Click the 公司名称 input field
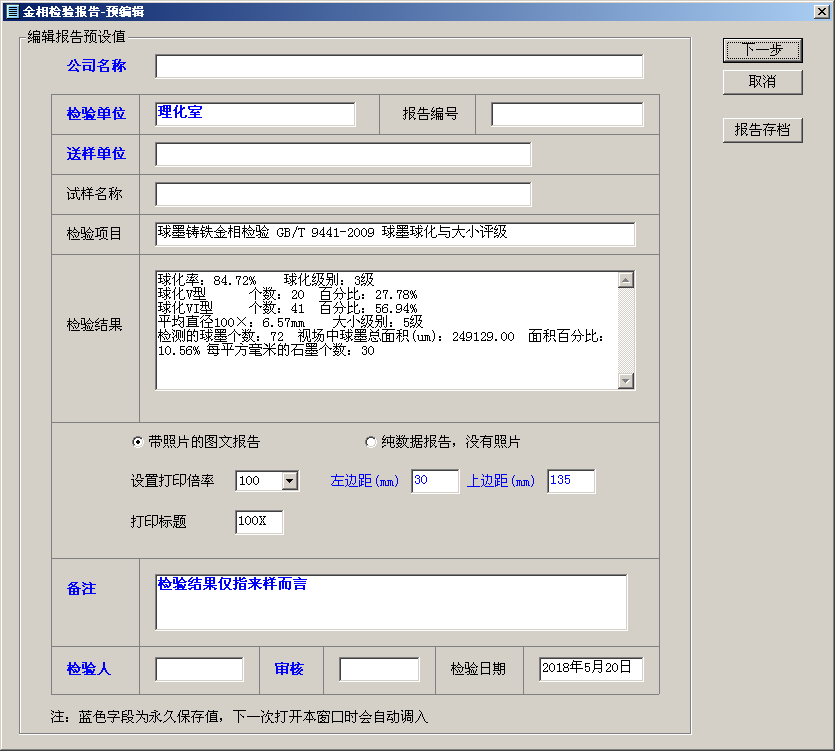835x751 pixels. pyautogui.click(x=399, y=67)
